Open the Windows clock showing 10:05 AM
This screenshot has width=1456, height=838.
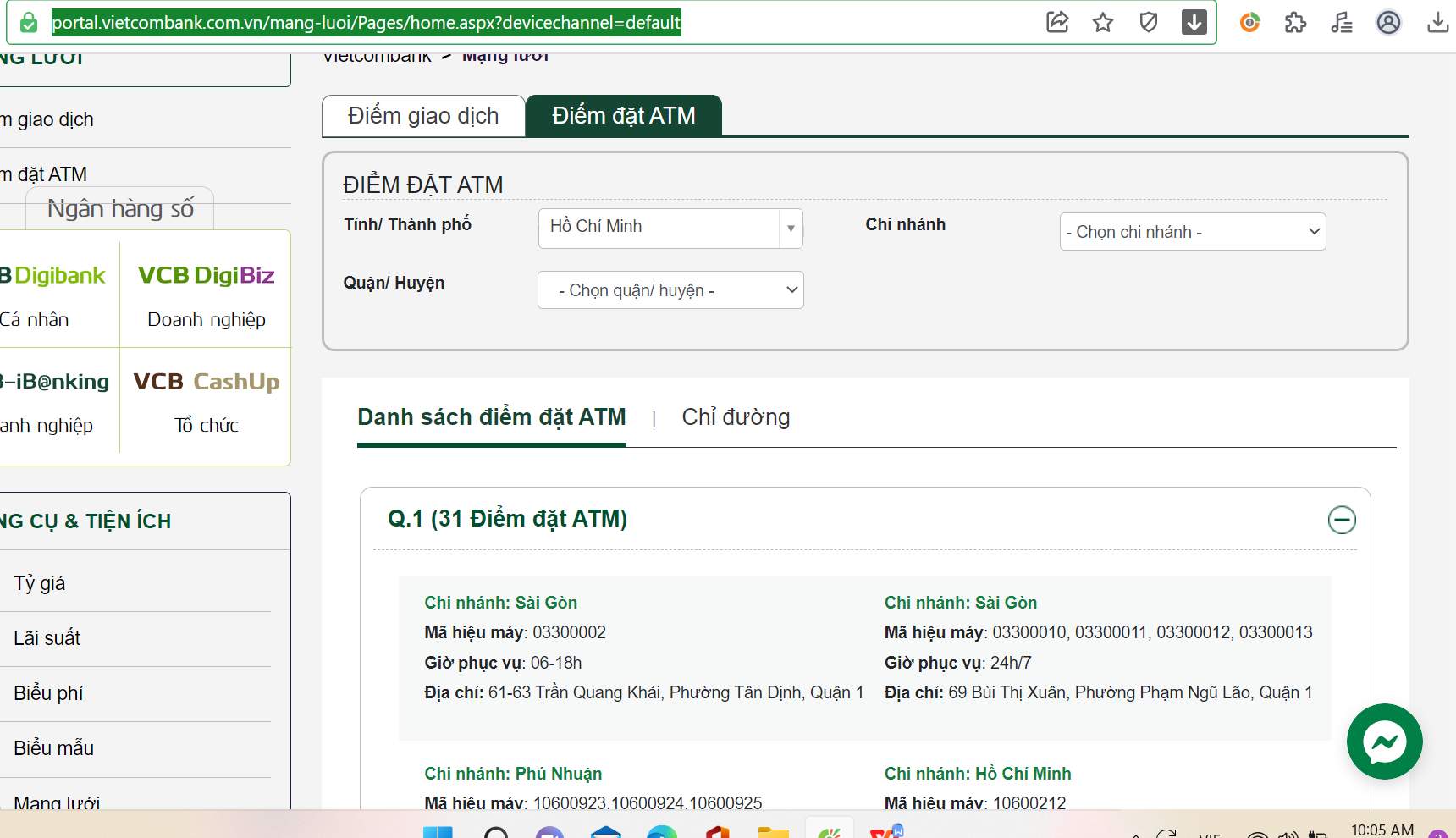(1382, 830)
